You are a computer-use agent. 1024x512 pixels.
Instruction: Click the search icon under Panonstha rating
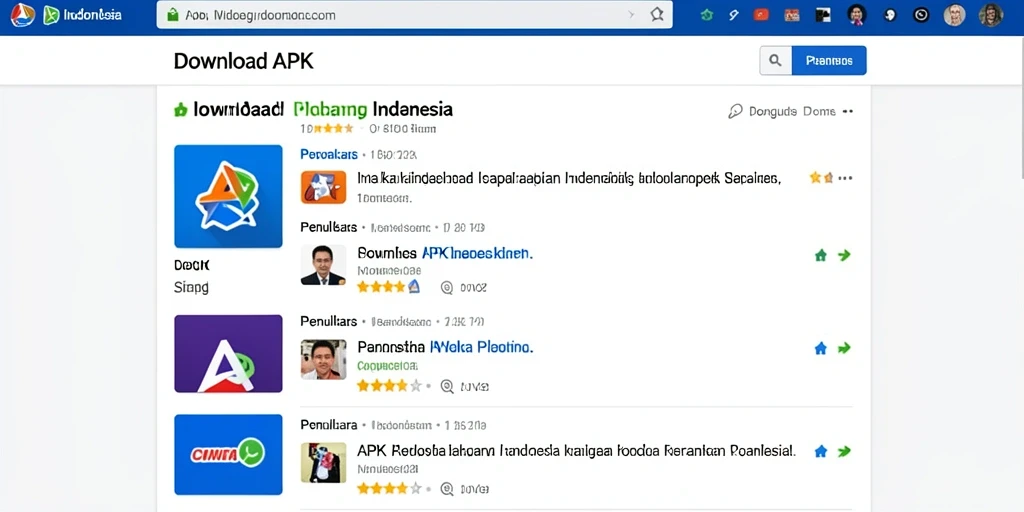click(x=447, y=387)
